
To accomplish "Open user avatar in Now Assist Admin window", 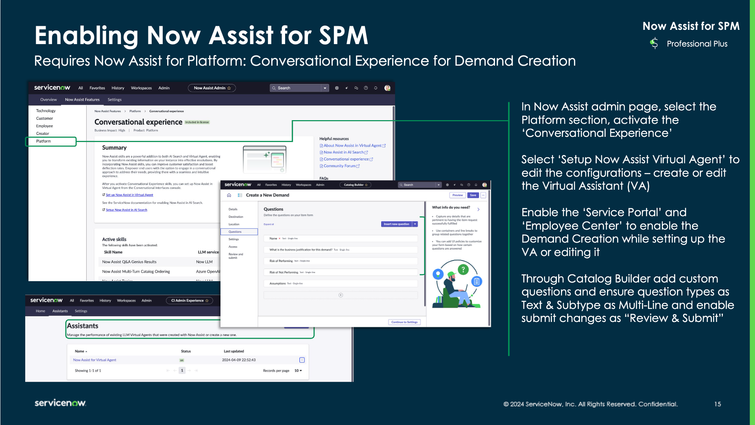I will tap(387, 88).
